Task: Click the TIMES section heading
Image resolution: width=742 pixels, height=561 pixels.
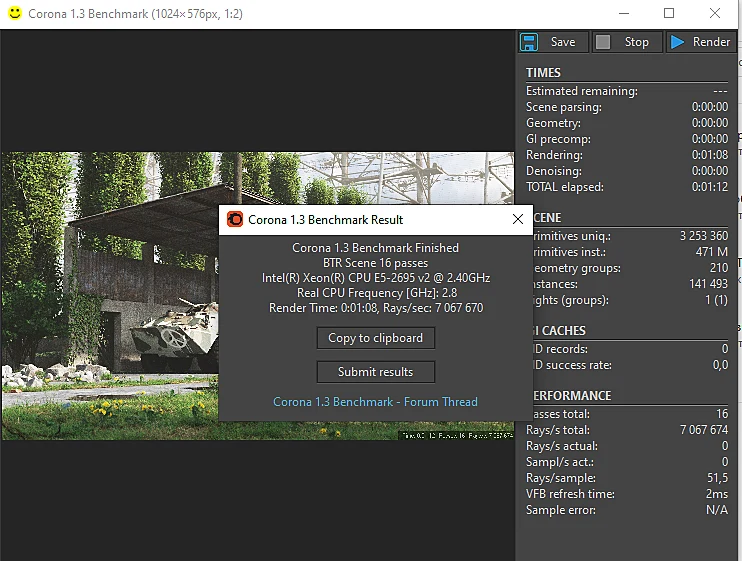Action: (x=543, y=73)
